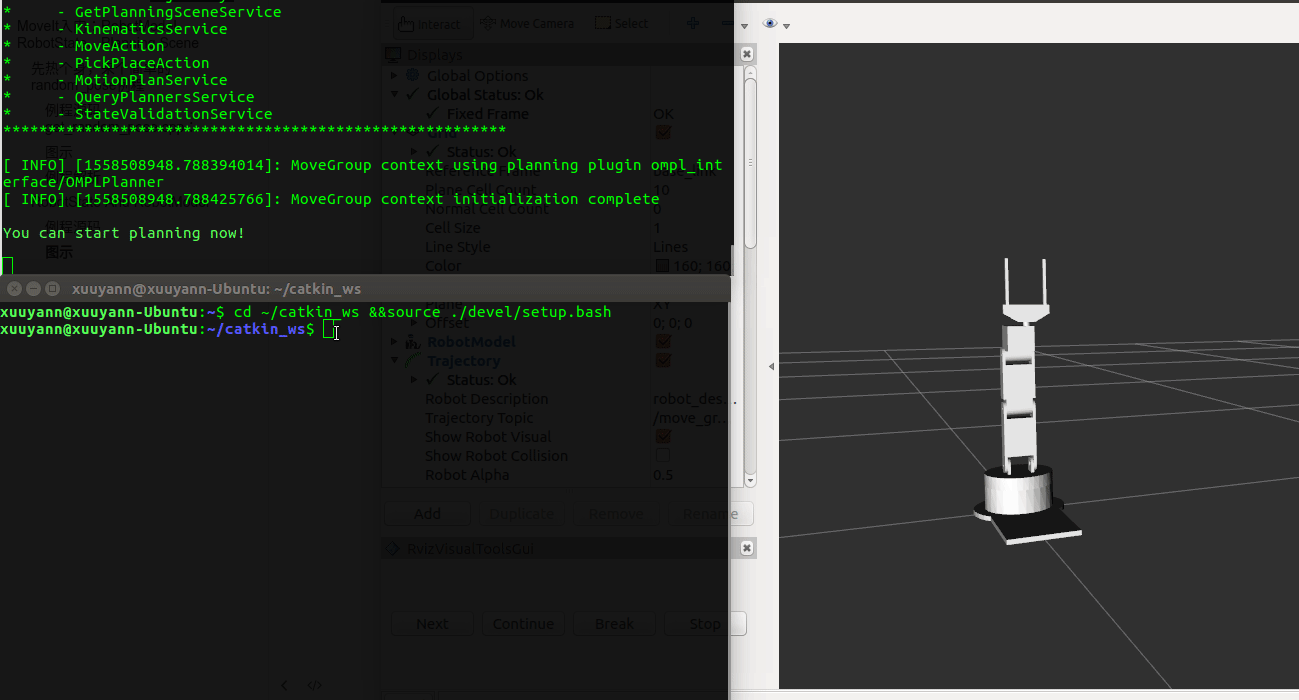1299x700 pixels.
Task: Uncheck the Trajectory display checkbox
Action: (x=662, y=360)
